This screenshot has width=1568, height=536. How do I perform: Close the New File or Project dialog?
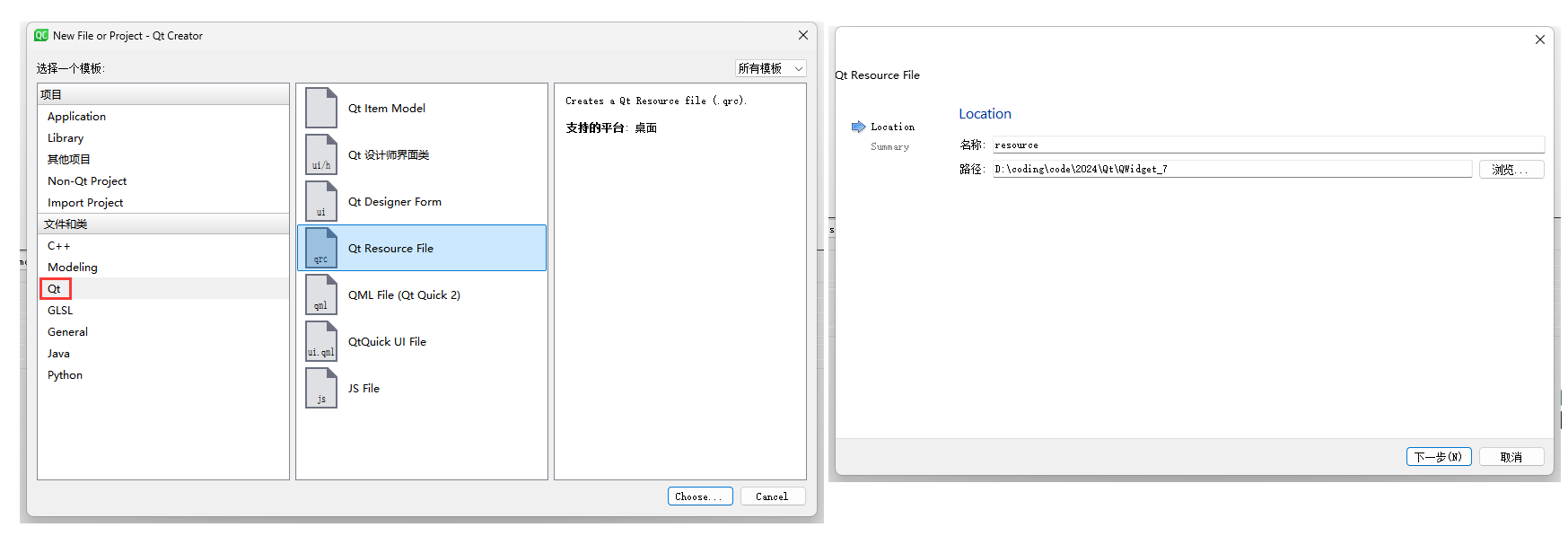point(803,35)
